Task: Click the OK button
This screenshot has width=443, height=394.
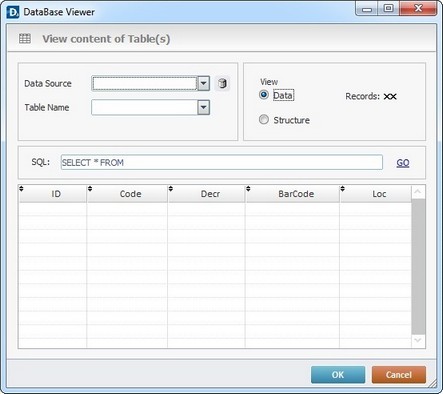Action: tap(338, 375)
